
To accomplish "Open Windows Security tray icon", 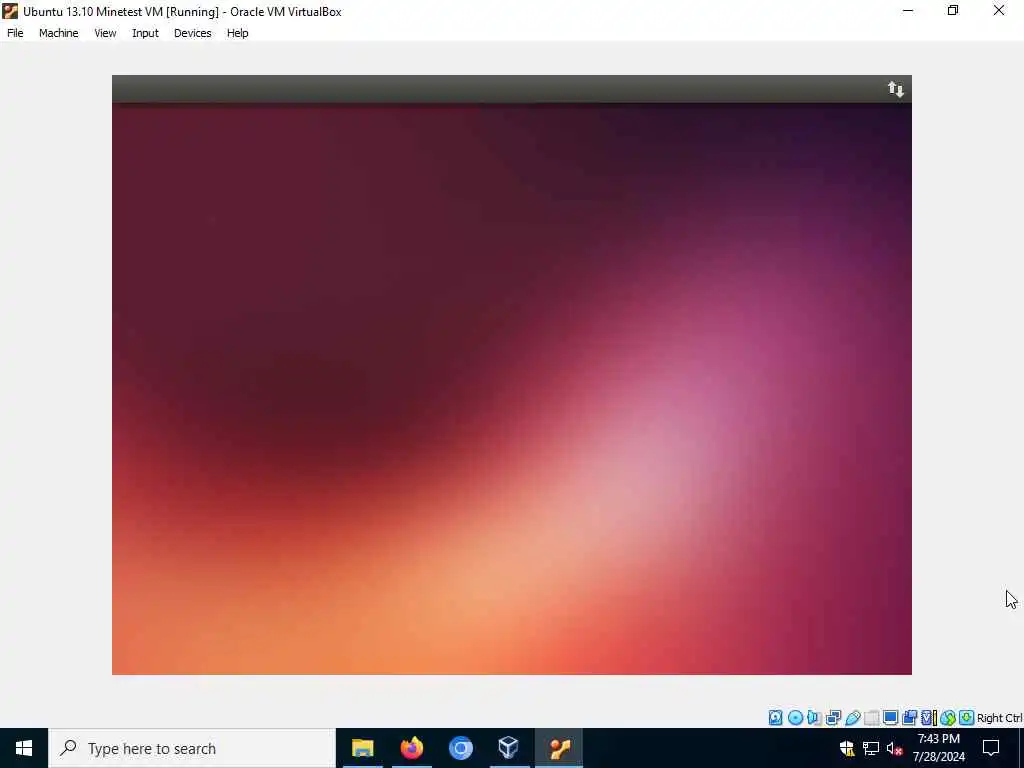I will point(847,748).
